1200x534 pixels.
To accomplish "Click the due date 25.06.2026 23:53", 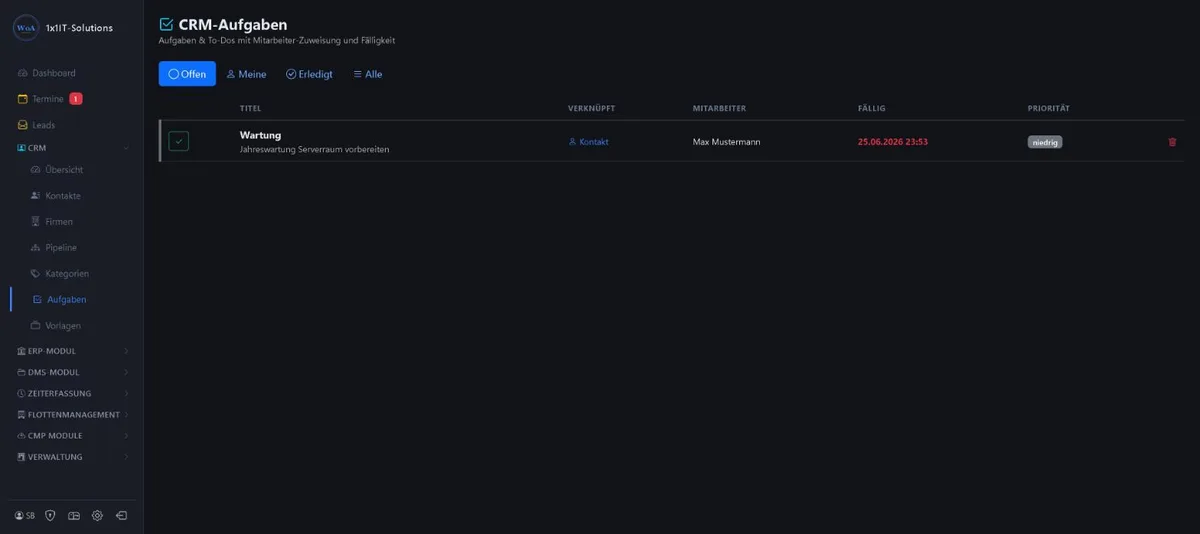I will (893, 142).
